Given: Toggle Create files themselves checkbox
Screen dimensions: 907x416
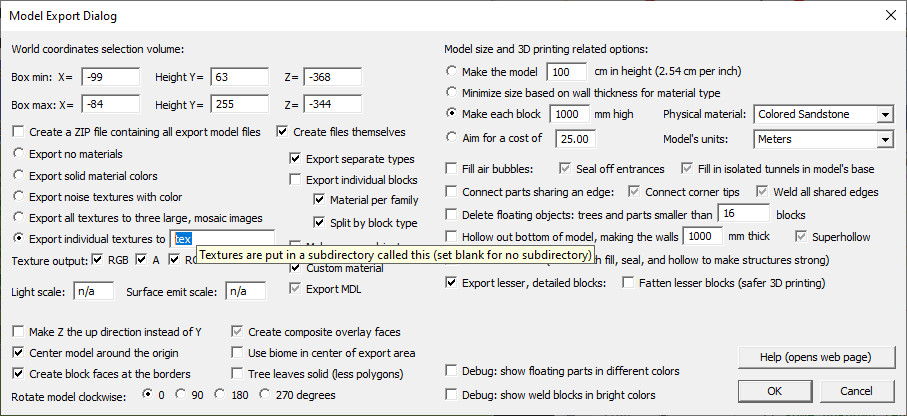Looking at the screenshot, I should [283, 132].
